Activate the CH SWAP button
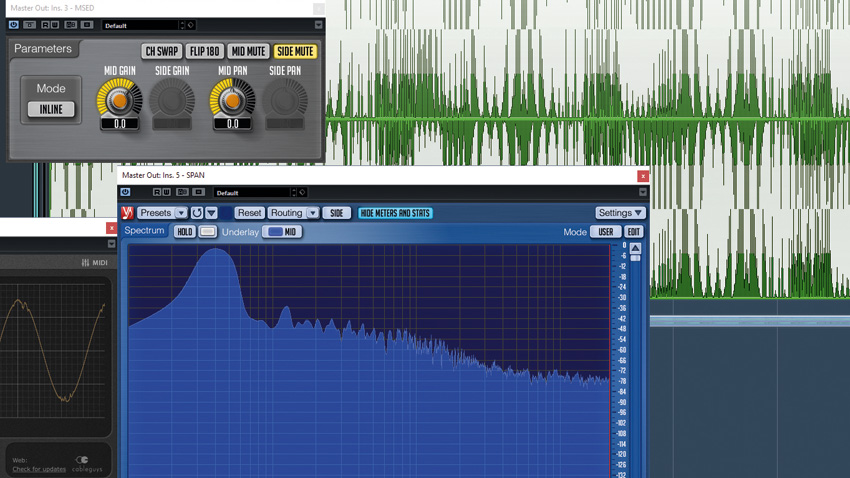This screenshot has height=478, width=850. [x=162, y=51]
